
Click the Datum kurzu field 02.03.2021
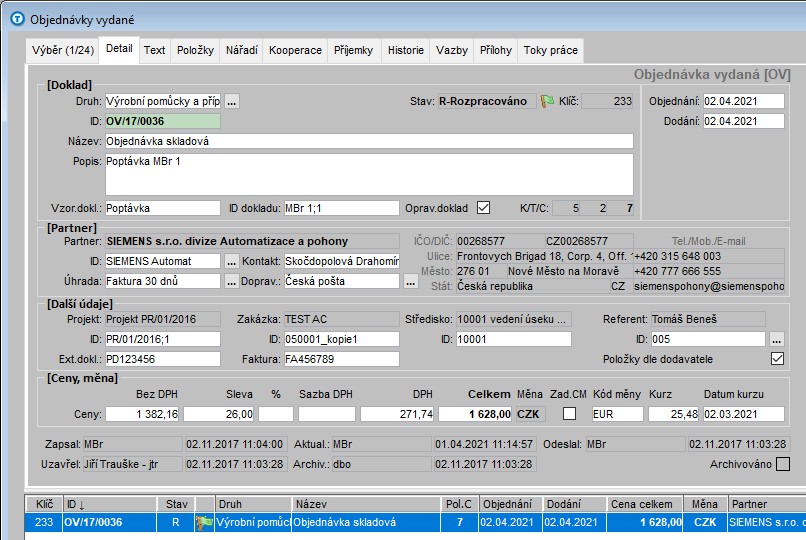click(x=743, y=414)
